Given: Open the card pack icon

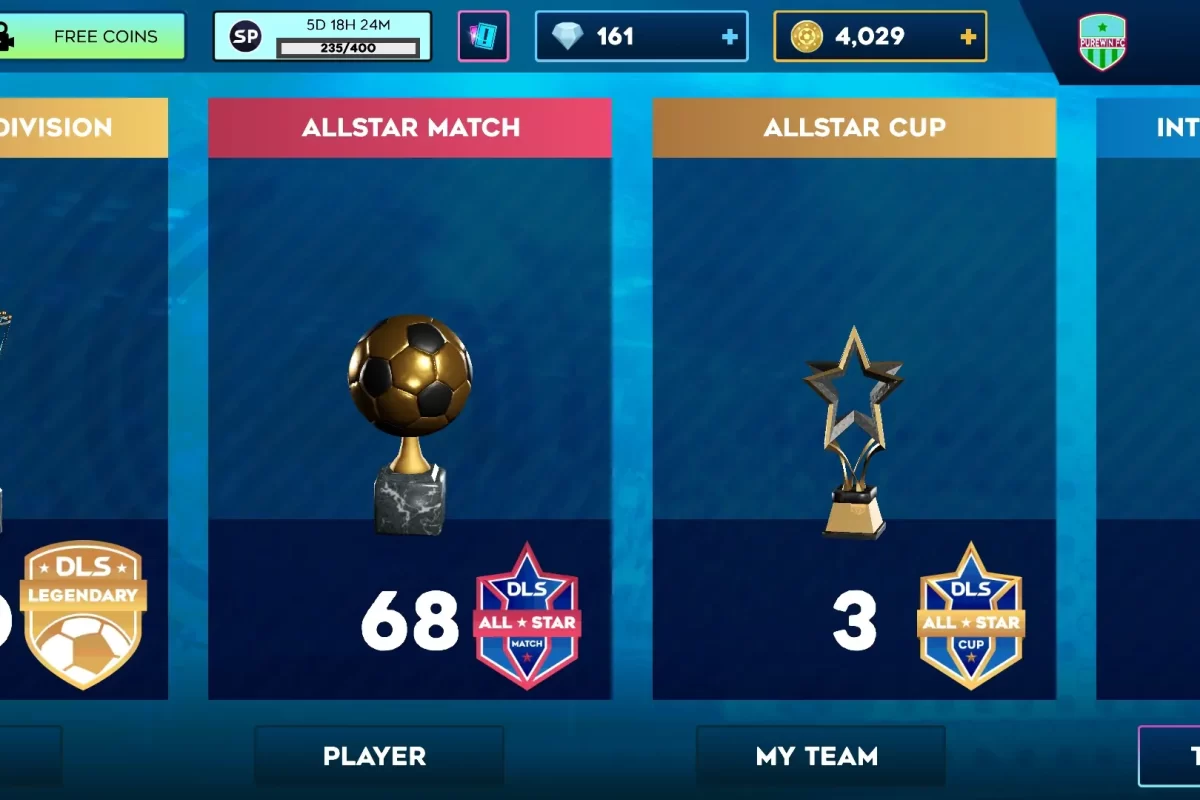Looking at the screenshot, I should (483, 36).
